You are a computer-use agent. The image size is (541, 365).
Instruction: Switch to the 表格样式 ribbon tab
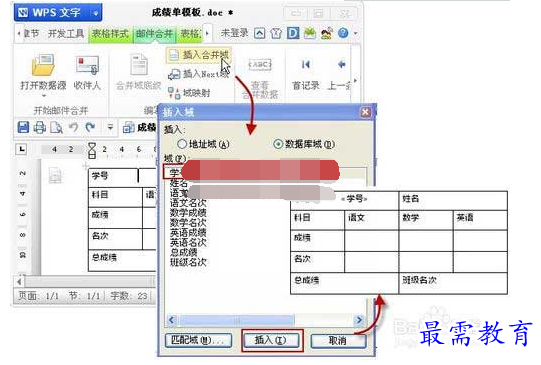pyautogui.click(x=110, y=34)
